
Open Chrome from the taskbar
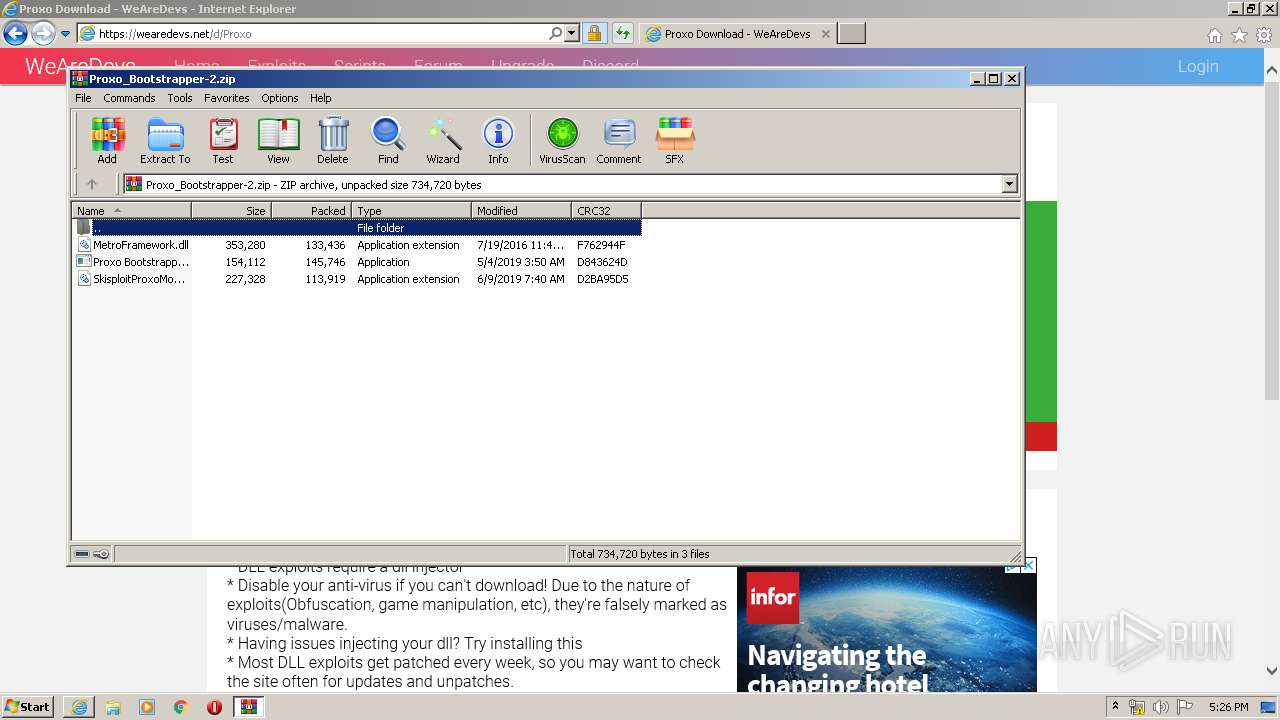(181, 707)
